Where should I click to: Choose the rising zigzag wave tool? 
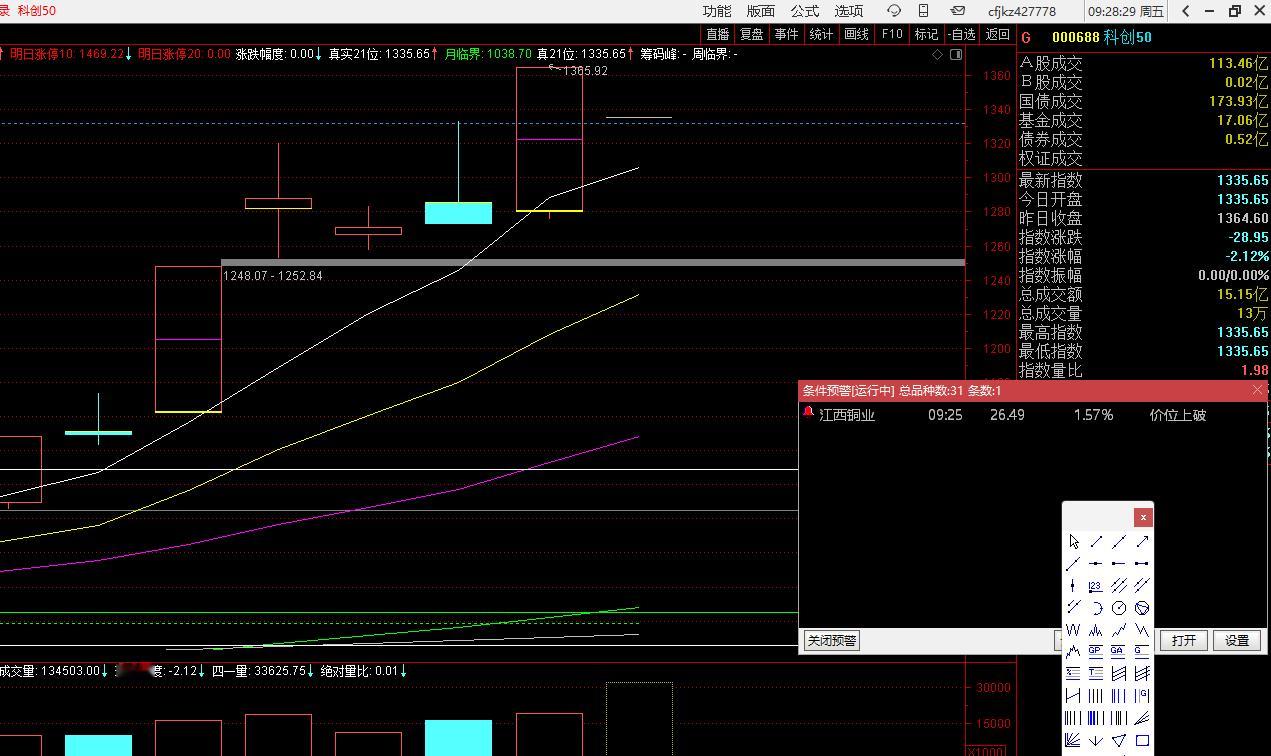[x=1119, y=630]
